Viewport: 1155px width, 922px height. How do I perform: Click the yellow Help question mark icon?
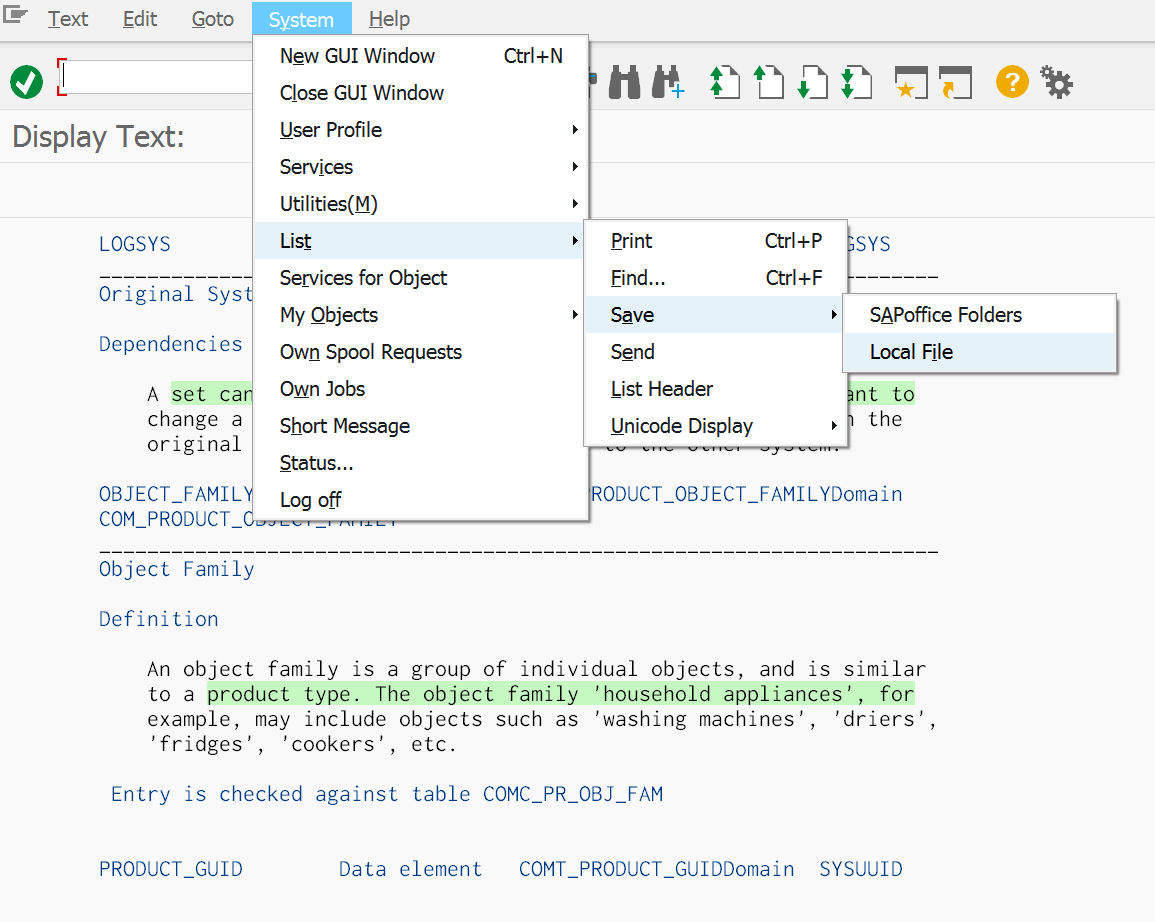click(x=1012, y=81)
